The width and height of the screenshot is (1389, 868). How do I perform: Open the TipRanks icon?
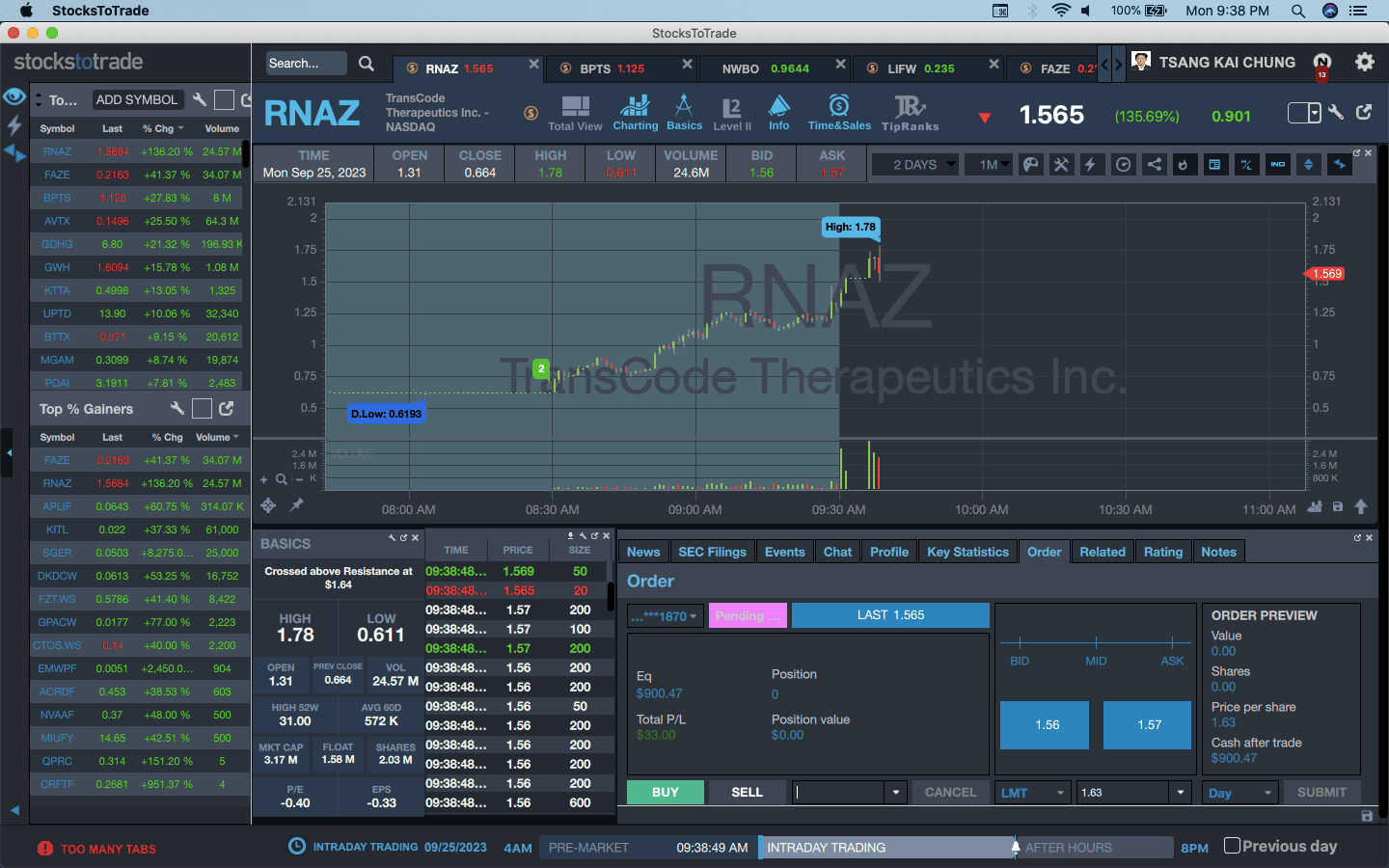910,111
